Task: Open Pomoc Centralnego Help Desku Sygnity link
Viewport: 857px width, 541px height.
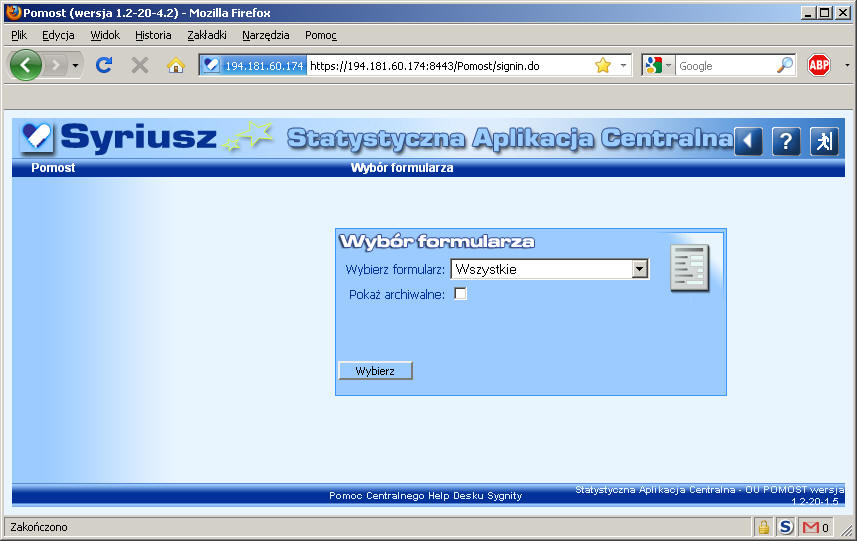Action: 425,496
